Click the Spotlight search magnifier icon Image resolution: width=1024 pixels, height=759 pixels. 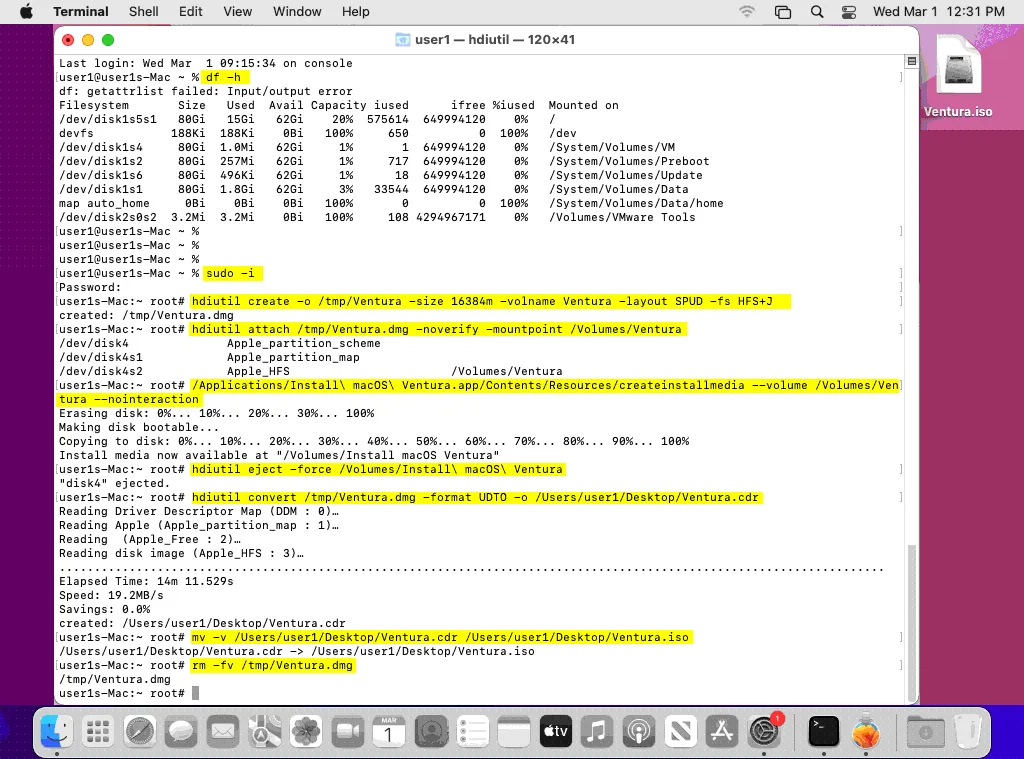pyautogui.click(x=817, y=12)
